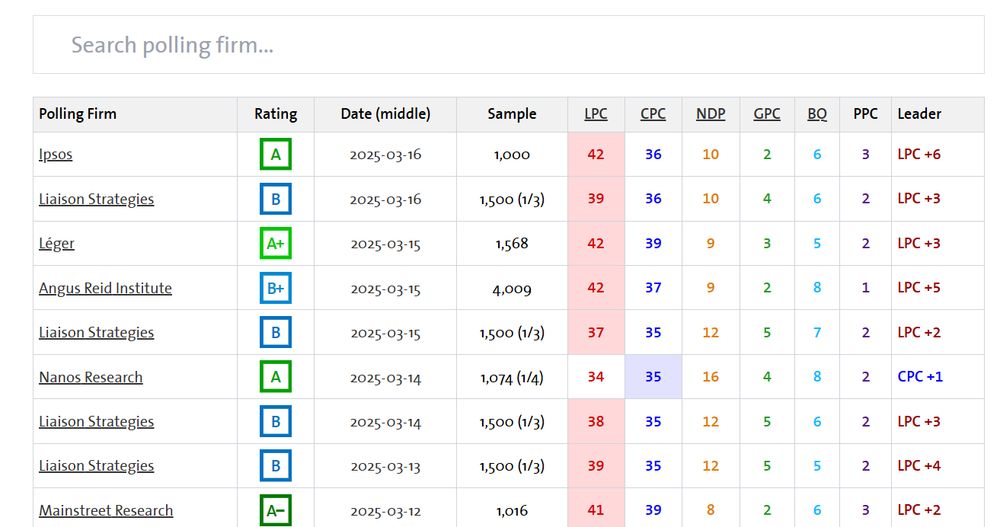Click the Polling Firm column header
Image resolution: width=1000 pixels, height=527 pixels.
78,114
